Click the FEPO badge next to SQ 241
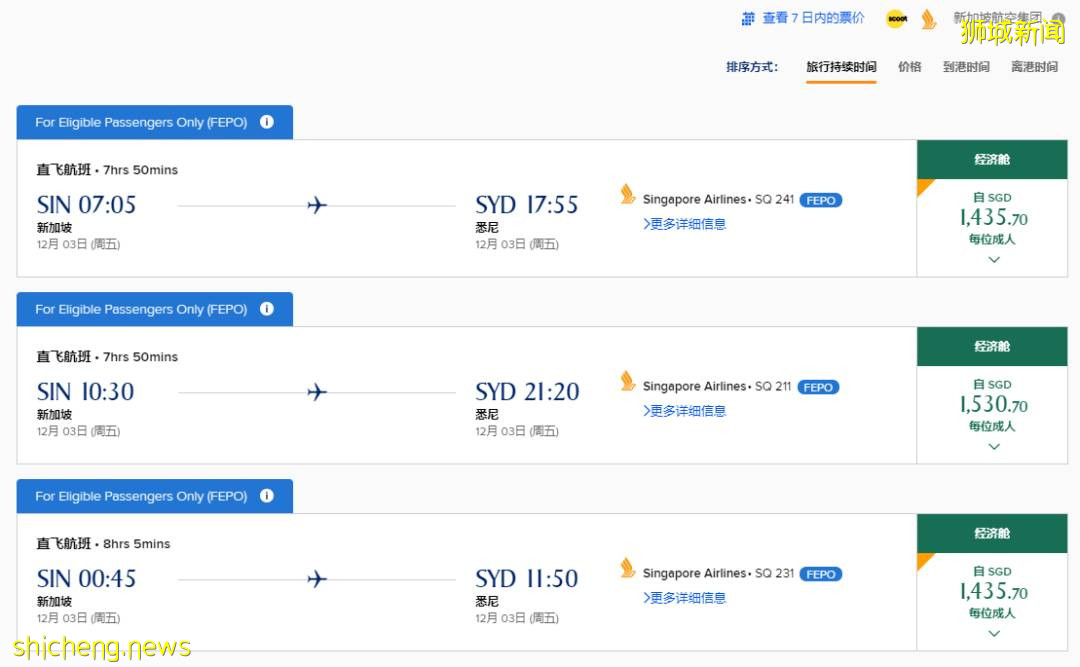Image resolution: width=1080 pixels, height=667 pixels. [x=820, y=200]
